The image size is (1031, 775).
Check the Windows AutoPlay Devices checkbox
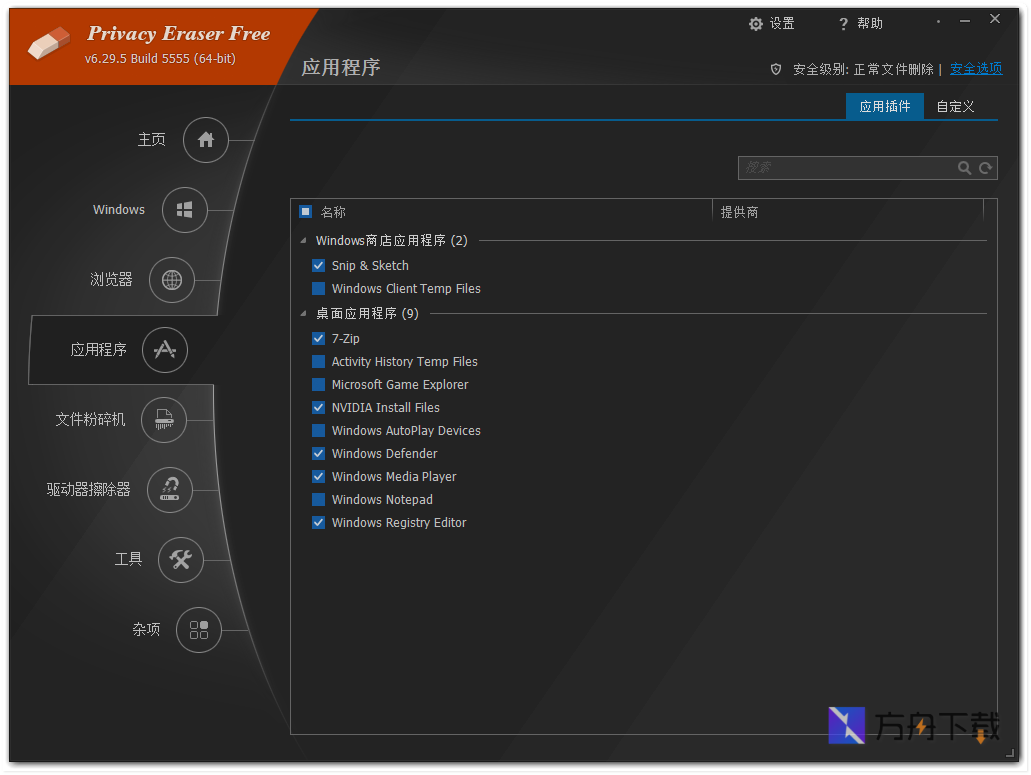point(318,431)
